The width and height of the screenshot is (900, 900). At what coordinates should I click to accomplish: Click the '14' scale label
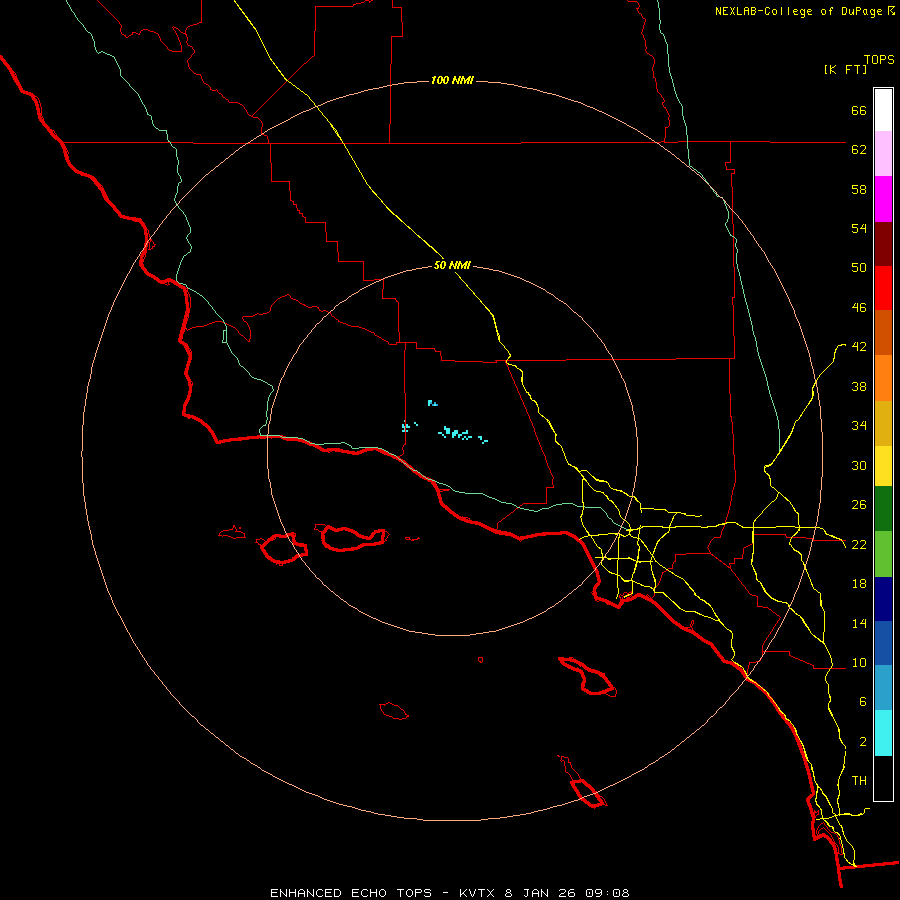pos(859,623)
